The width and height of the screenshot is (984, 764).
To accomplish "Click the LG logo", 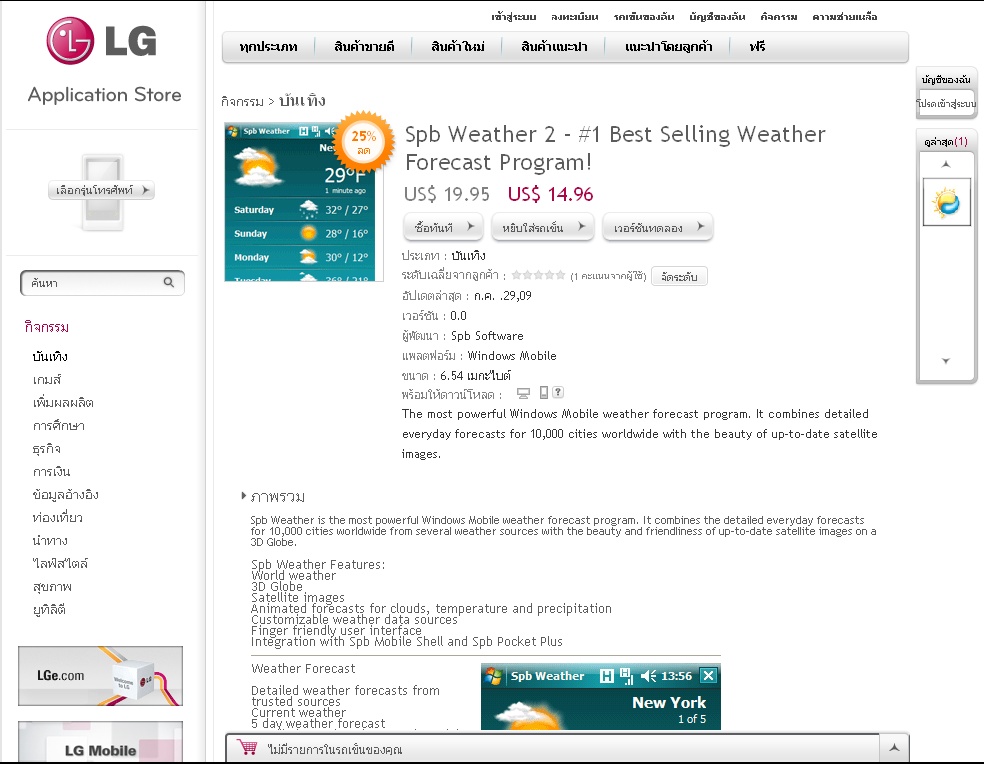I will (x=102, y=41).
